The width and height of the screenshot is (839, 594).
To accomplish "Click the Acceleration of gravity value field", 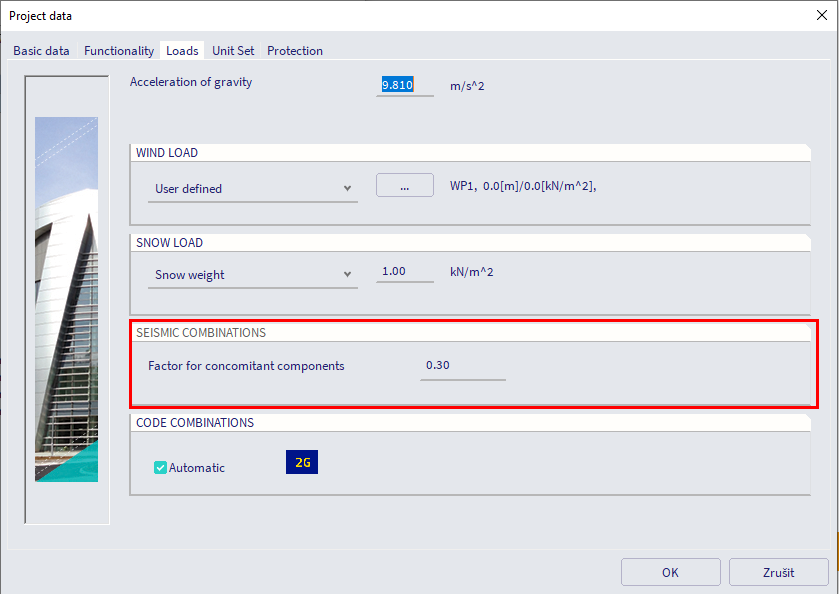I will click(x=404, y=86).
